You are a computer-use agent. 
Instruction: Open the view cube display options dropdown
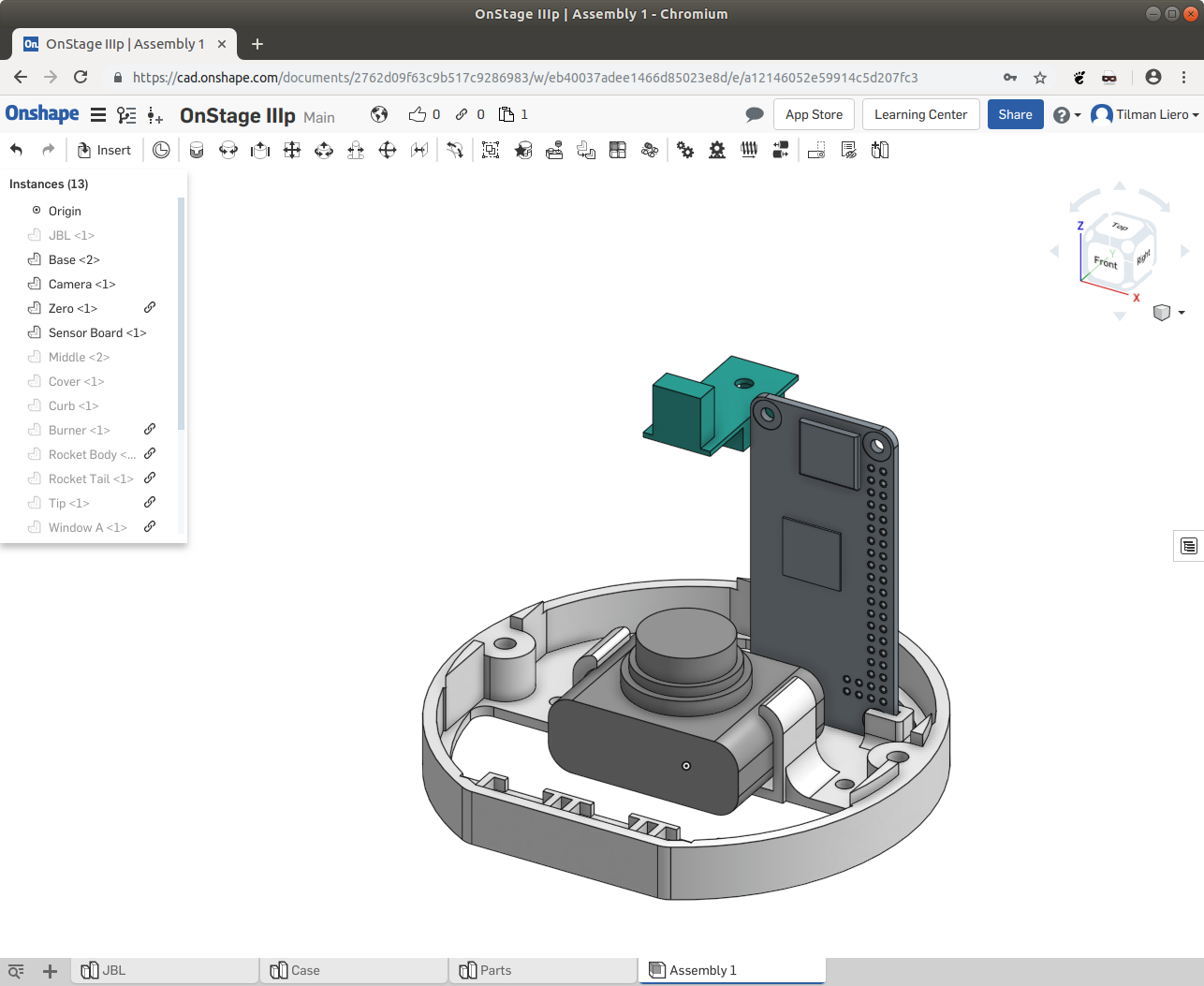click(x=1169, y=313)
